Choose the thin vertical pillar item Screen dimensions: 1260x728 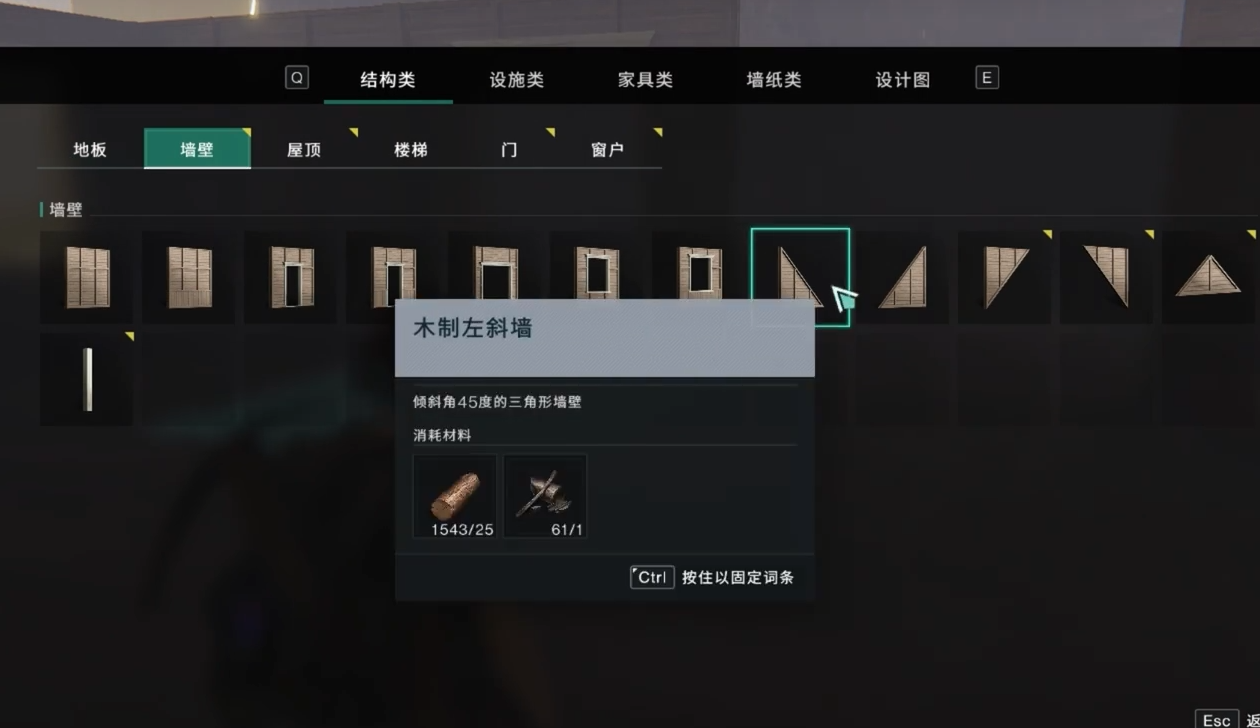point(87,379)
